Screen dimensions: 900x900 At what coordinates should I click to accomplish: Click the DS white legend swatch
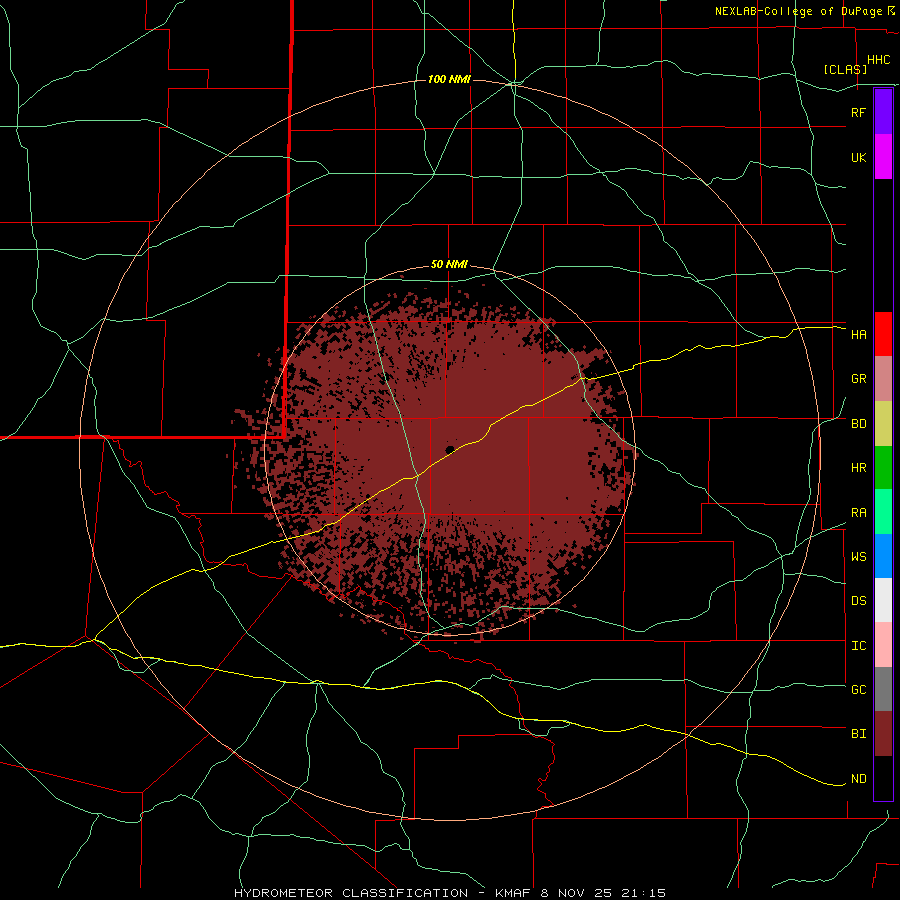pos(883,600)
